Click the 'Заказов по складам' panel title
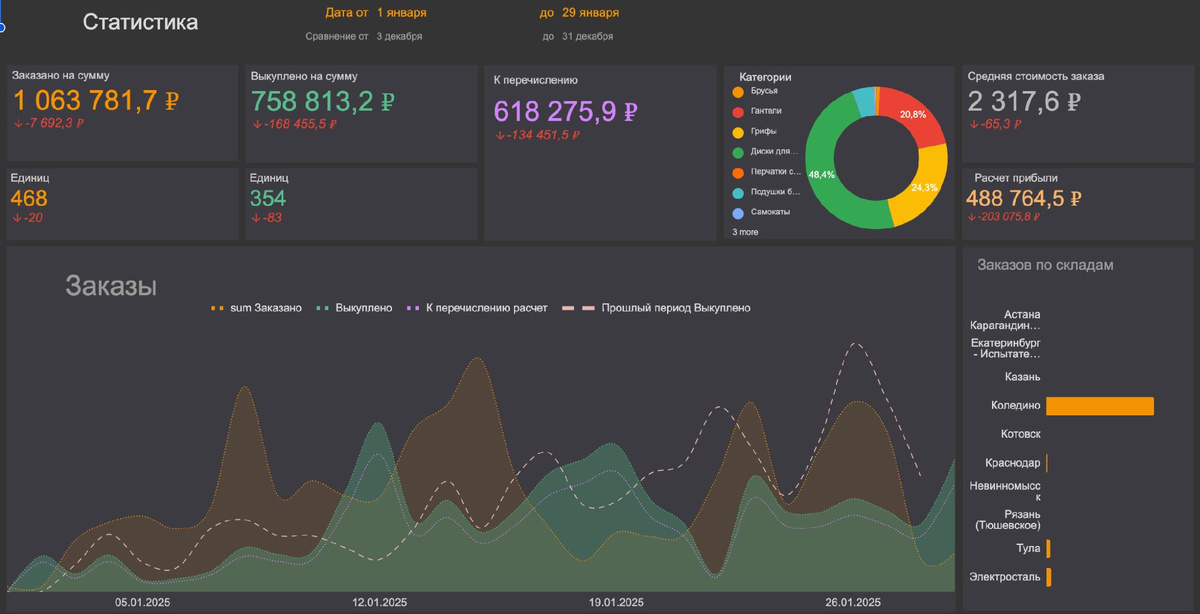The image size is (1200, 614). click(1045, 265)
